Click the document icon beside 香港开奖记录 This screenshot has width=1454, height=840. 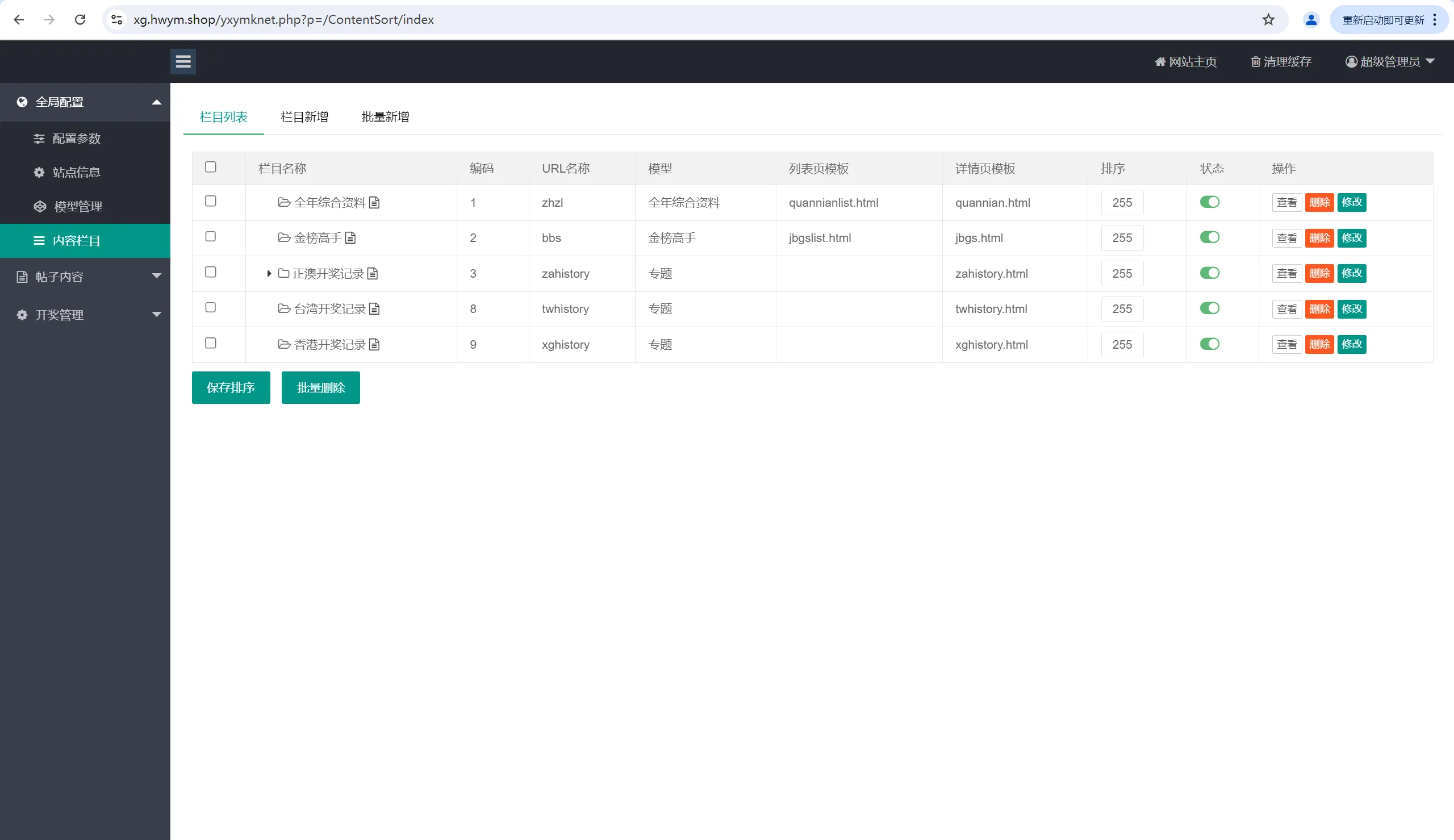pyautogui.click(x=374, y=344)
